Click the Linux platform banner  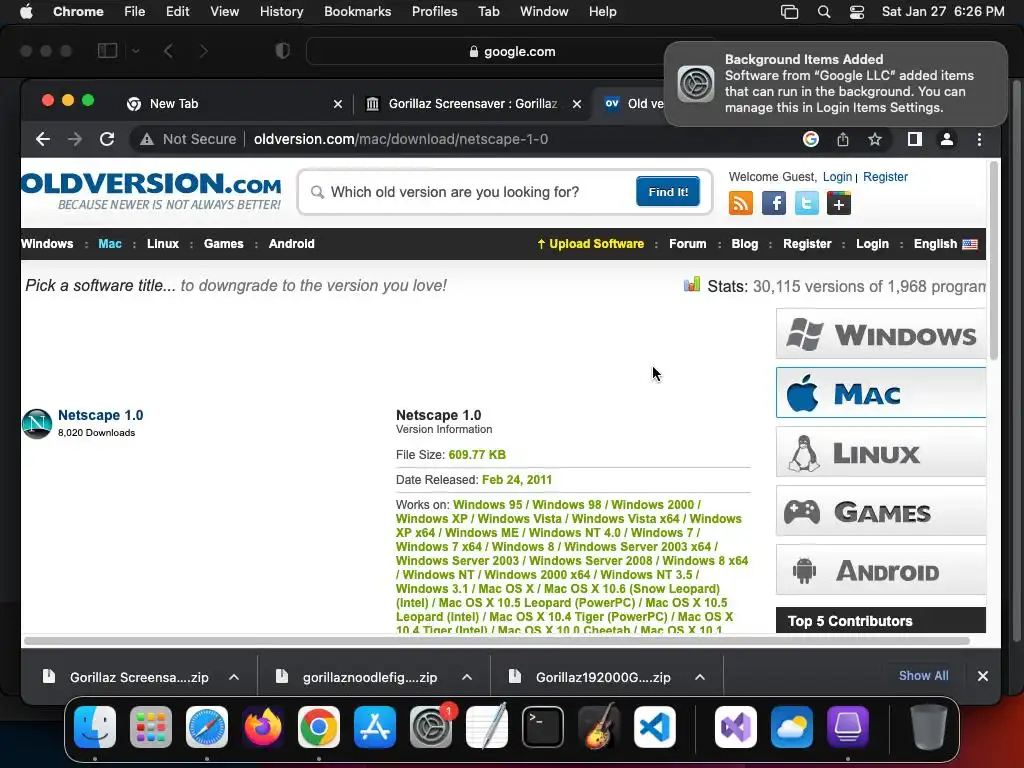(880, 452)
